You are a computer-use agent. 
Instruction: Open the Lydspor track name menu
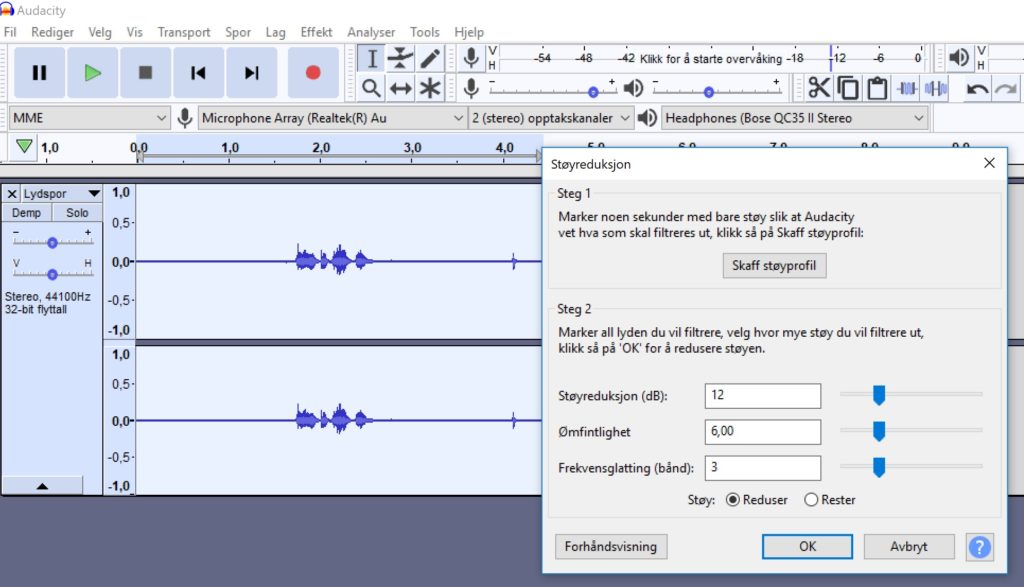pos(61,194)
